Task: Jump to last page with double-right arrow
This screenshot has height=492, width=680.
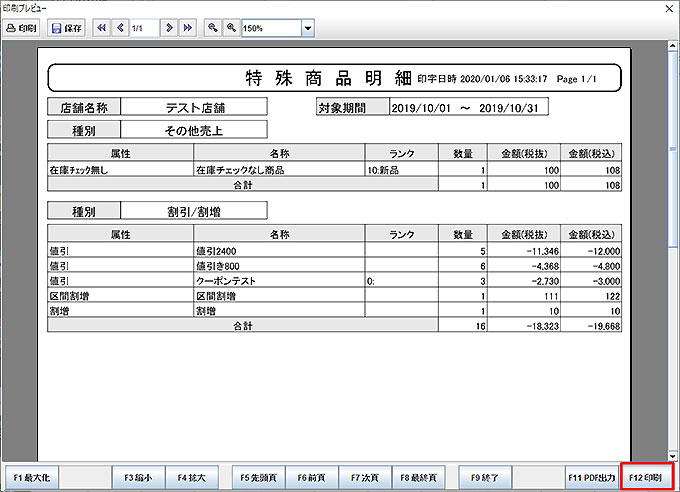Action: pos(188,29)
